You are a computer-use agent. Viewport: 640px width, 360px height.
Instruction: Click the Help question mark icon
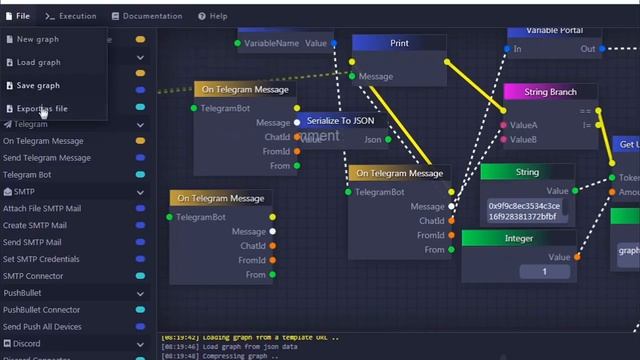(x=202, y=16)
